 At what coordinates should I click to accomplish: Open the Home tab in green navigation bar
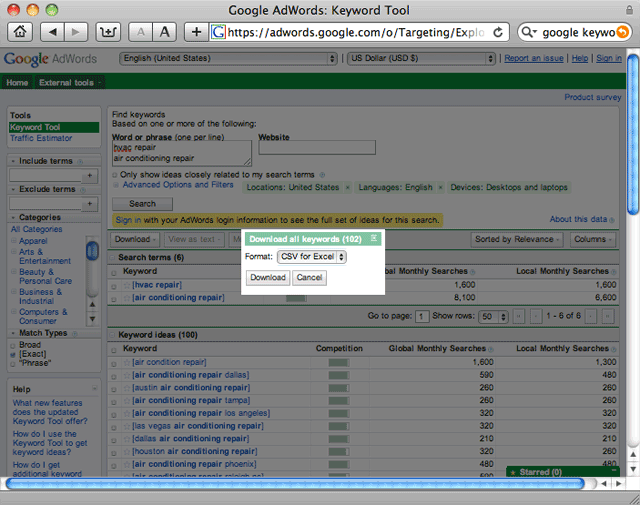click(x=17, y=82)
